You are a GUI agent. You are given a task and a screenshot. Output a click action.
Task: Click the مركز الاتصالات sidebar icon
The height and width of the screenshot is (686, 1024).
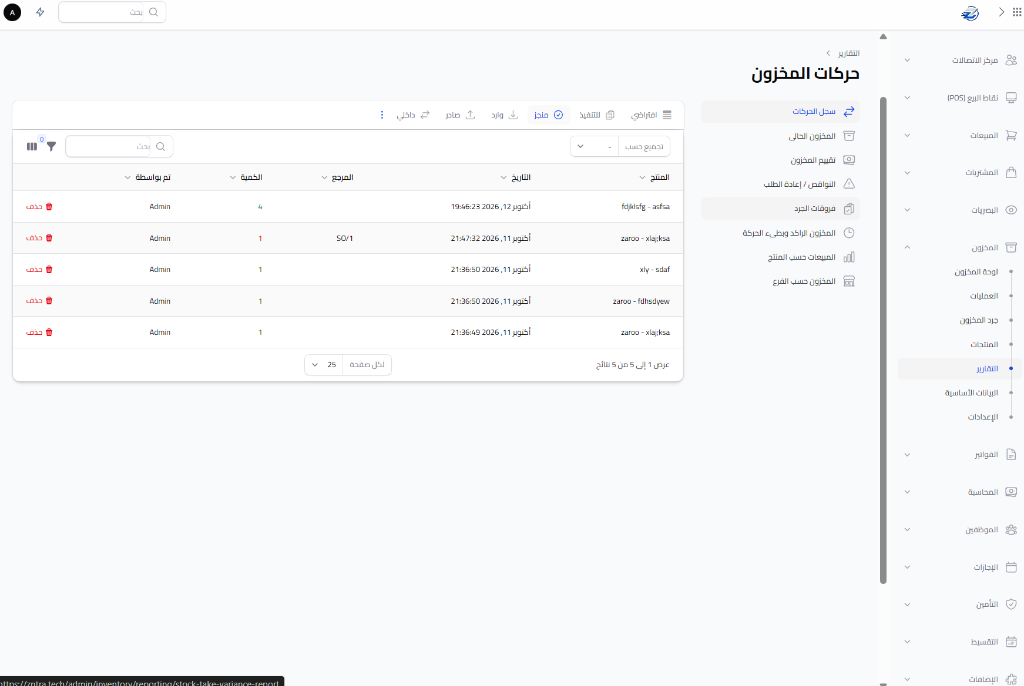point(1011,60)
